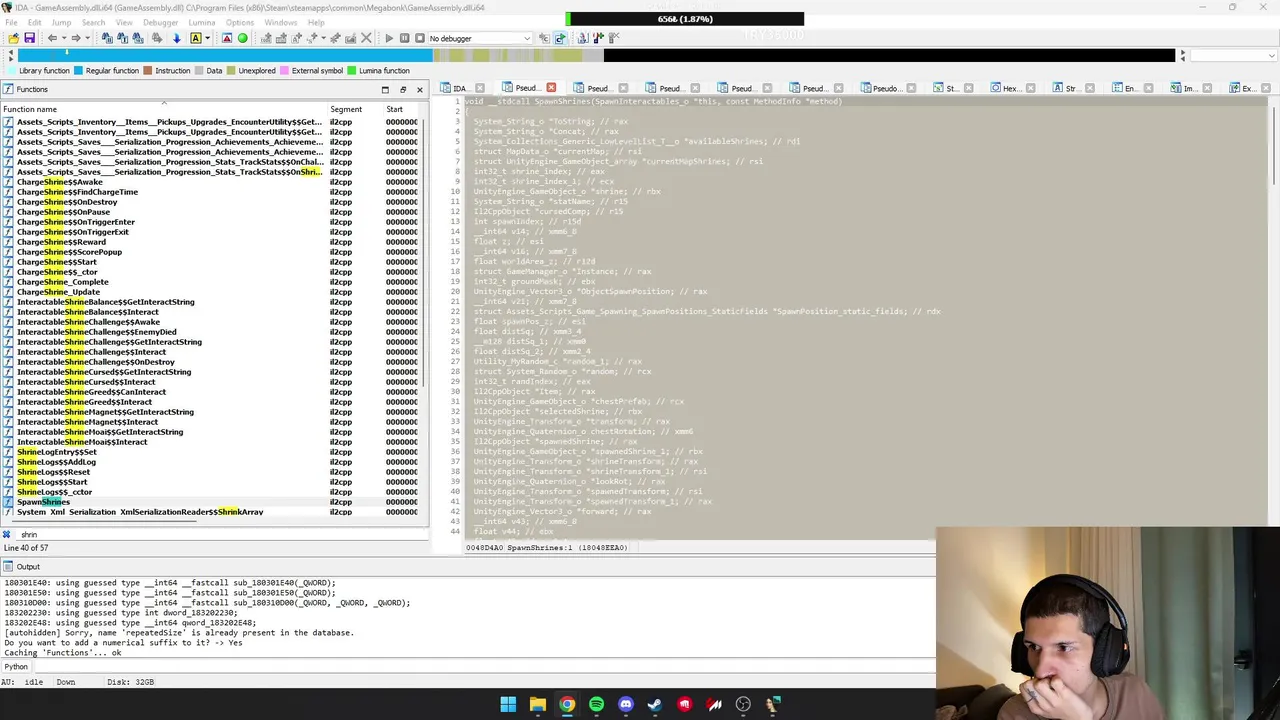Jump forward with the right arrow icon
This screenshot has width=1280, height=720.
click(x=76, y=38)
